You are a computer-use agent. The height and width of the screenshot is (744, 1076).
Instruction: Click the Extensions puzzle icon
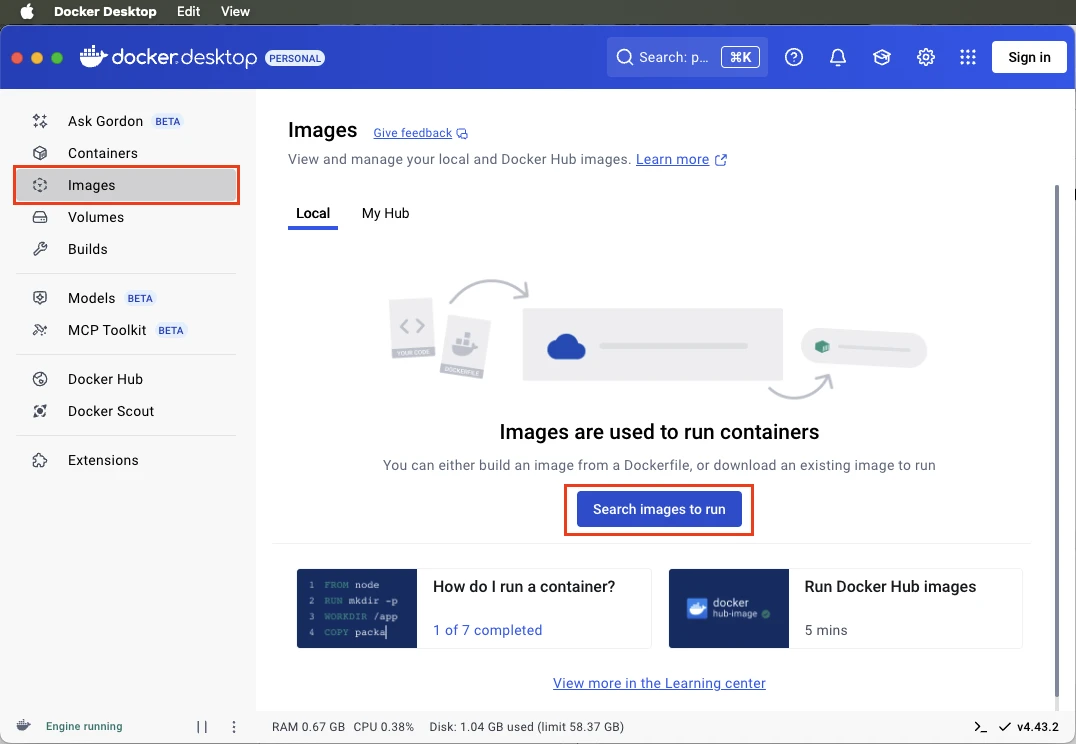pyautogui.click(x=40, y=460)
